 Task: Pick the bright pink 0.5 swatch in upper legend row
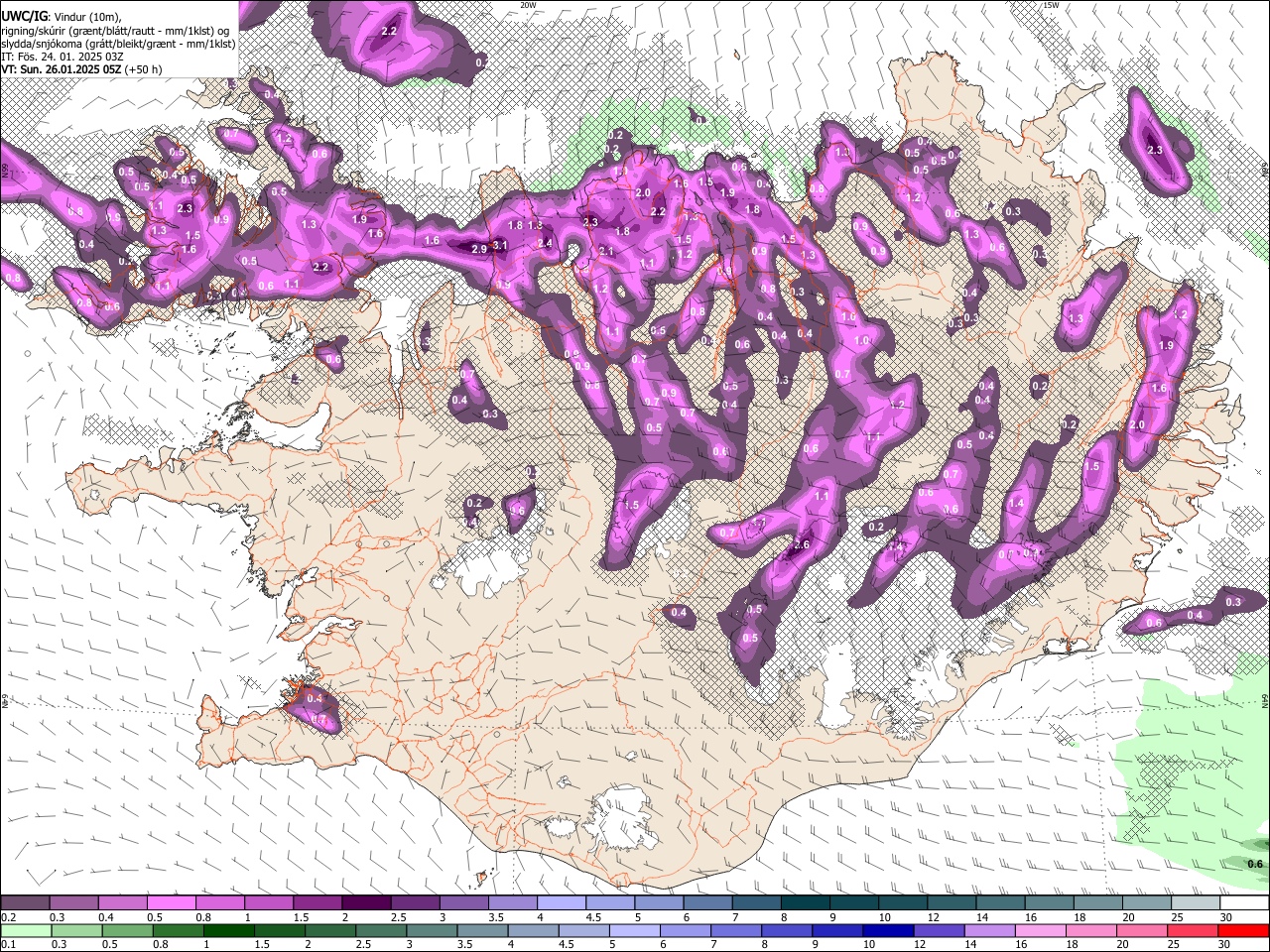click(172, 902)
